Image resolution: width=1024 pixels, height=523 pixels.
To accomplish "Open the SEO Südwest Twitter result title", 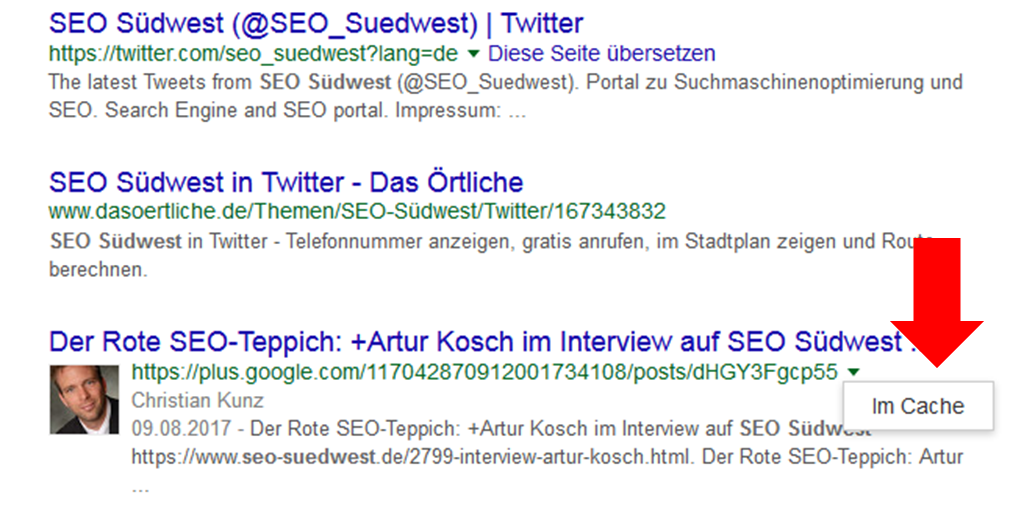I will click(x=315, y=22).
